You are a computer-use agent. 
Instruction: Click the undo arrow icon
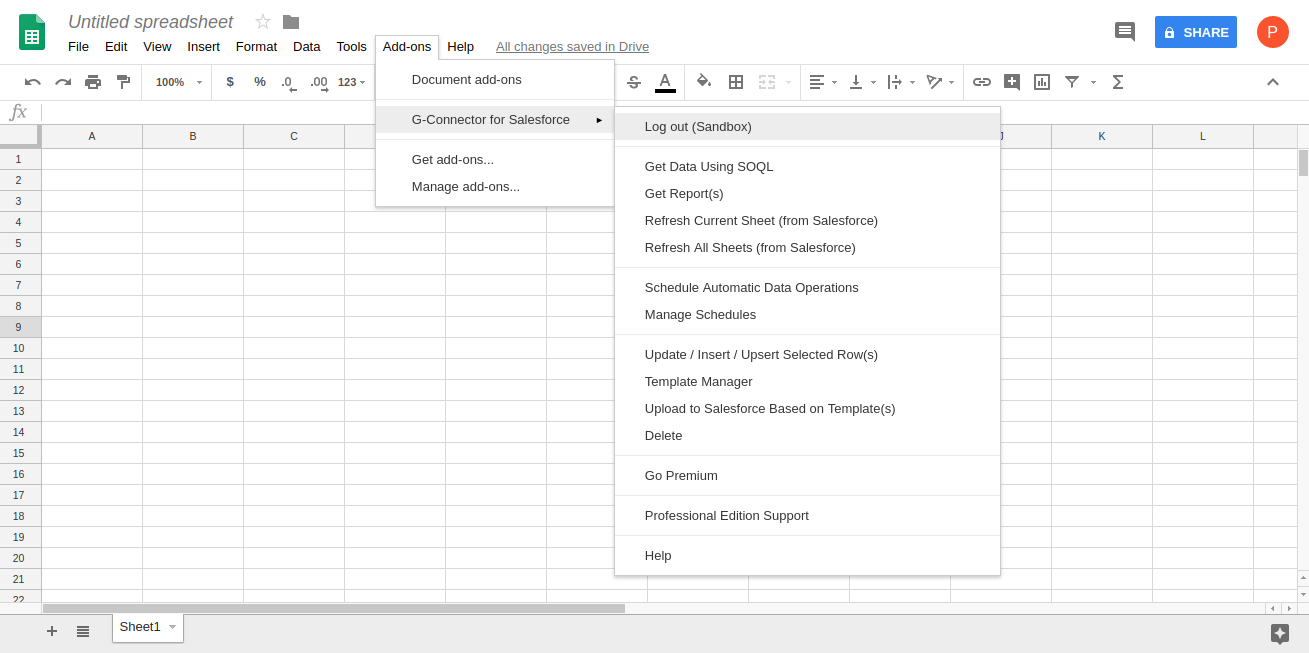click(x=33, y=82)
